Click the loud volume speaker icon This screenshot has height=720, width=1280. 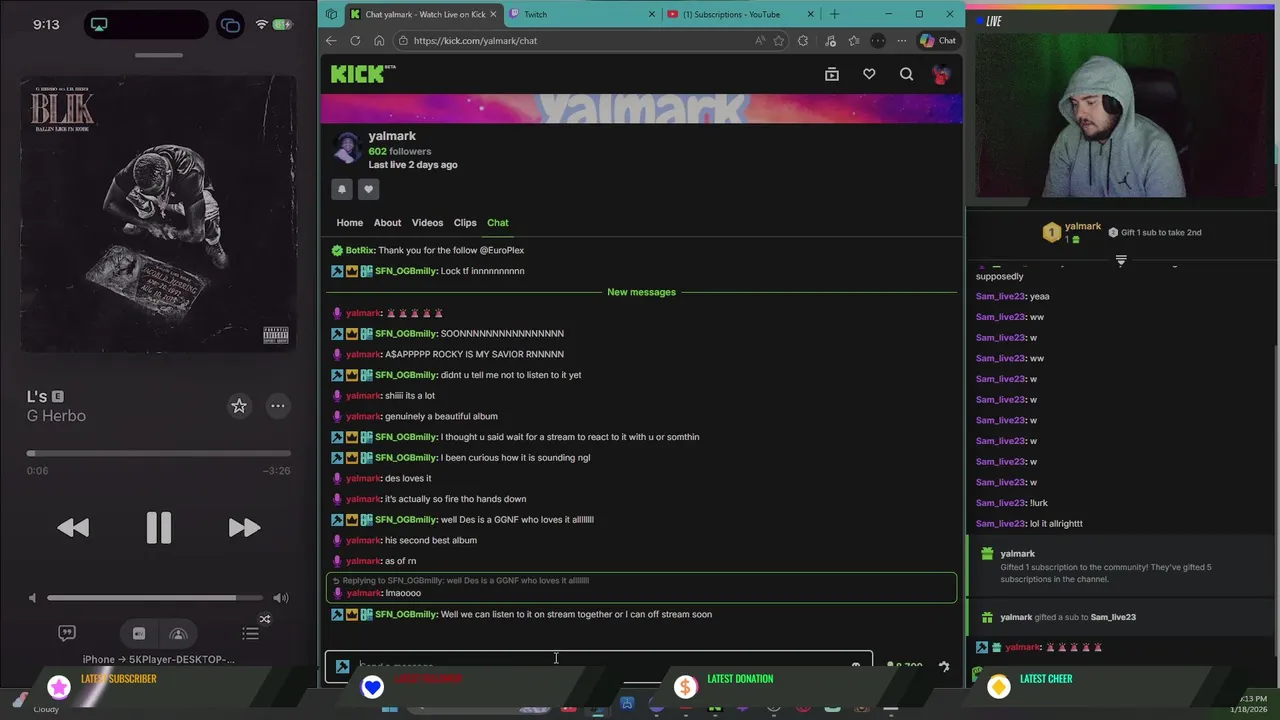pyautogui.click(x=281, y=598)
